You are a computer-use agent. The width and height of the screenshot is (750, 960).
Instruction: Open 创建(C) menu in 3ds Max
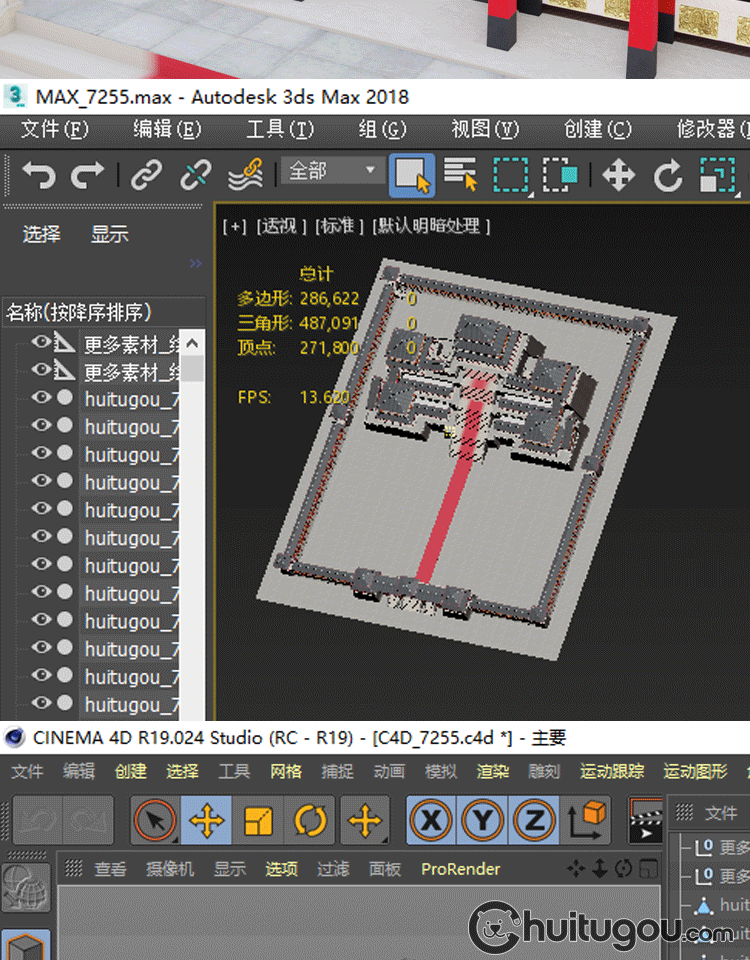pos(598,129)
